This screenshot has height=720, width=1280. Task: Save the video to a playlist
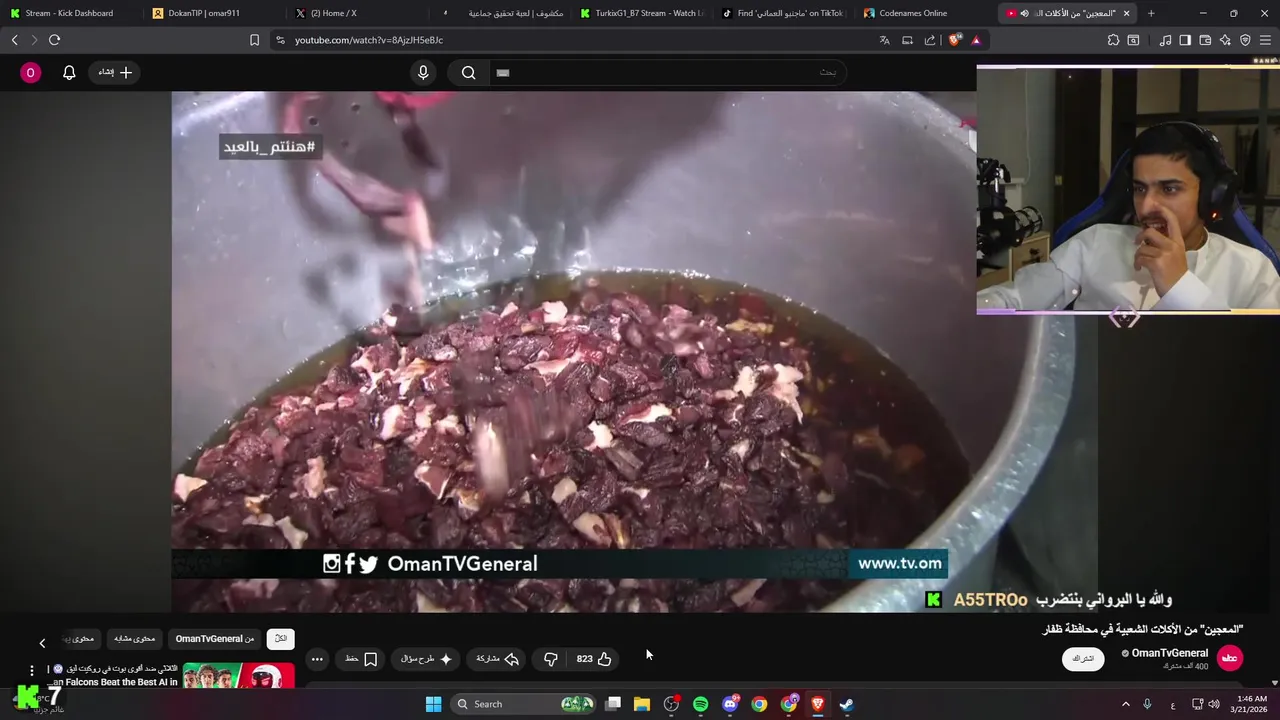pyautogui.click(x=361, y=659)
